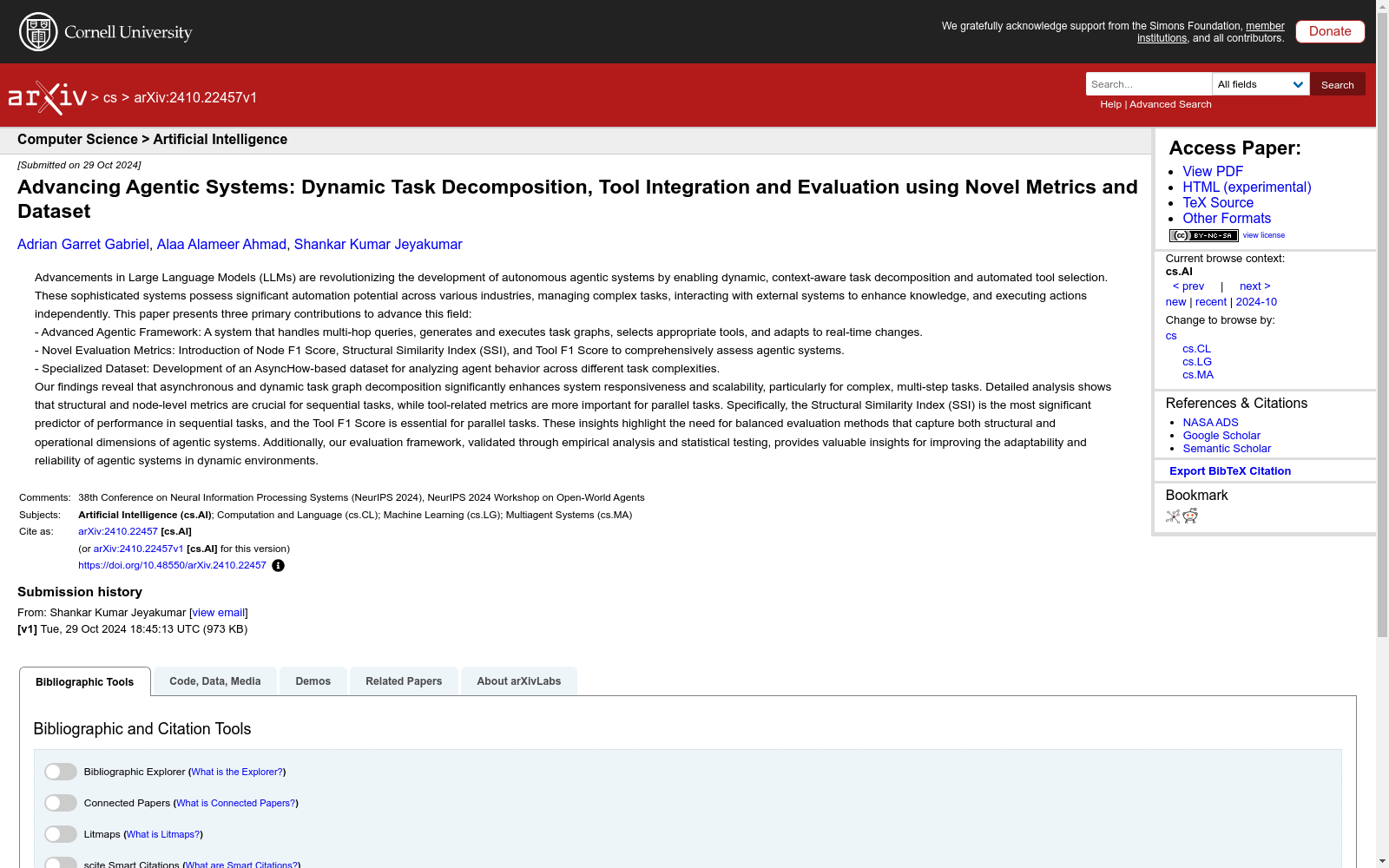Click the CC BY-NC-SA license badge
Image resolution: width=1389 pixels, height=868 pixels.
1203,235
